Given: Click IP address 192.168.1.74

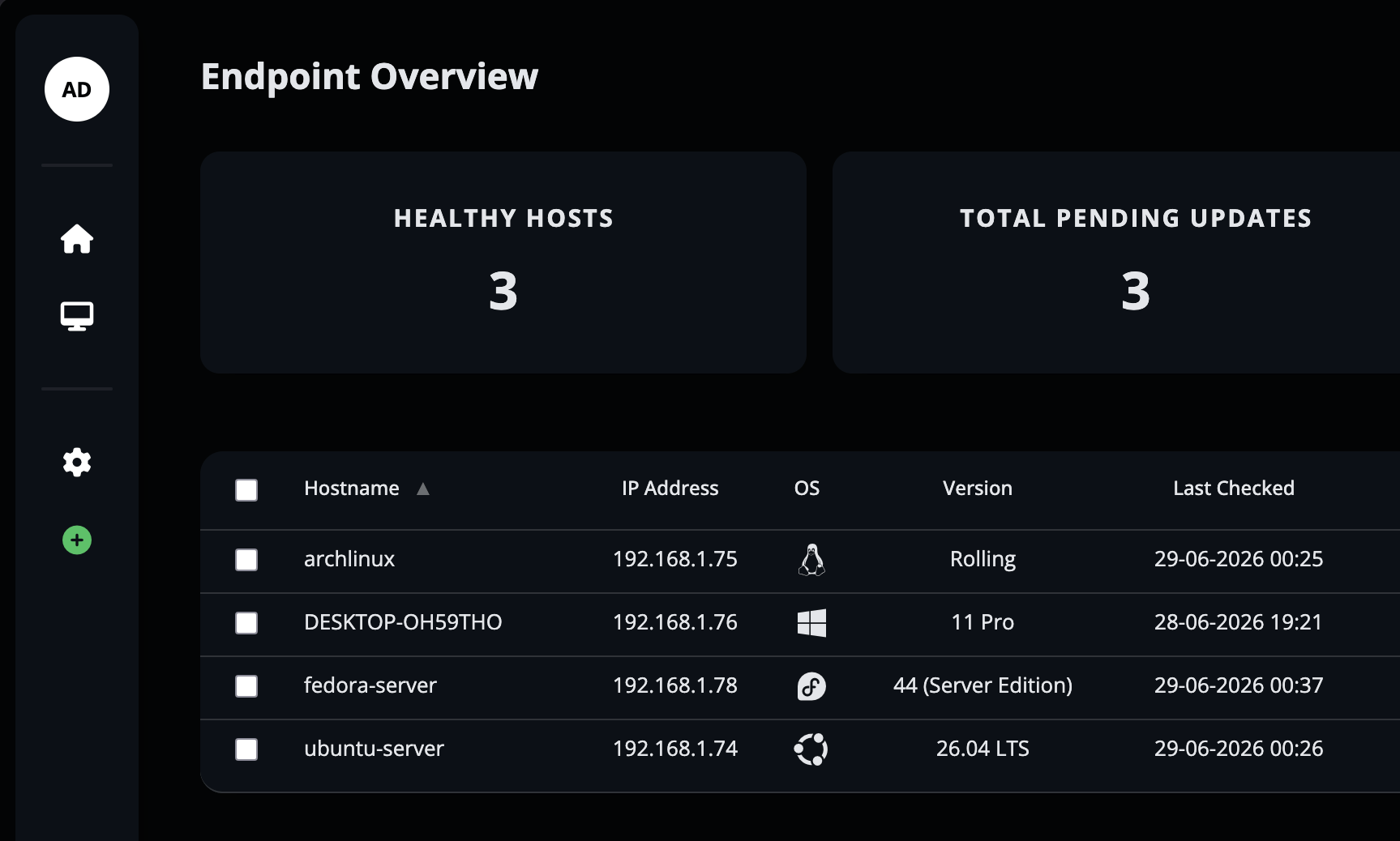Looking at the screenshot, I should pos(675,749).
